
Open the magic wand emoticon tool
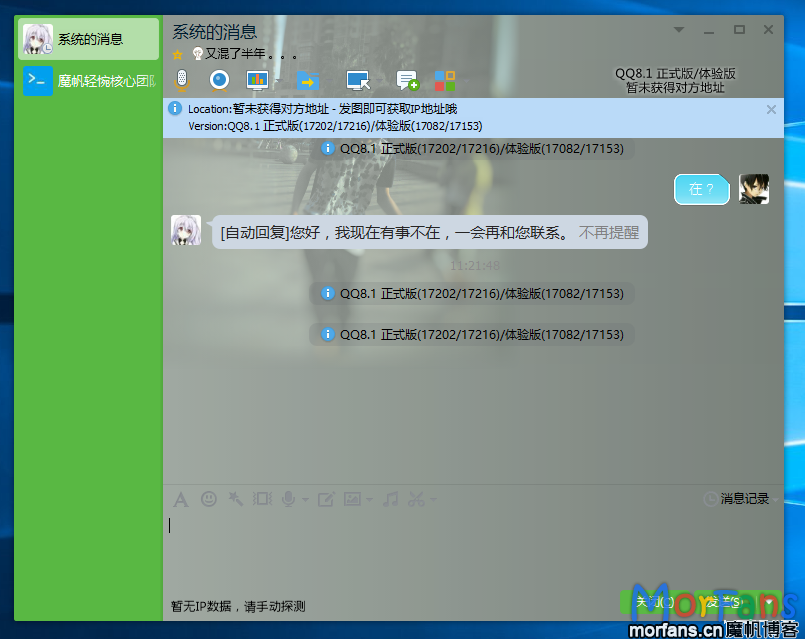tap(235, 498)
